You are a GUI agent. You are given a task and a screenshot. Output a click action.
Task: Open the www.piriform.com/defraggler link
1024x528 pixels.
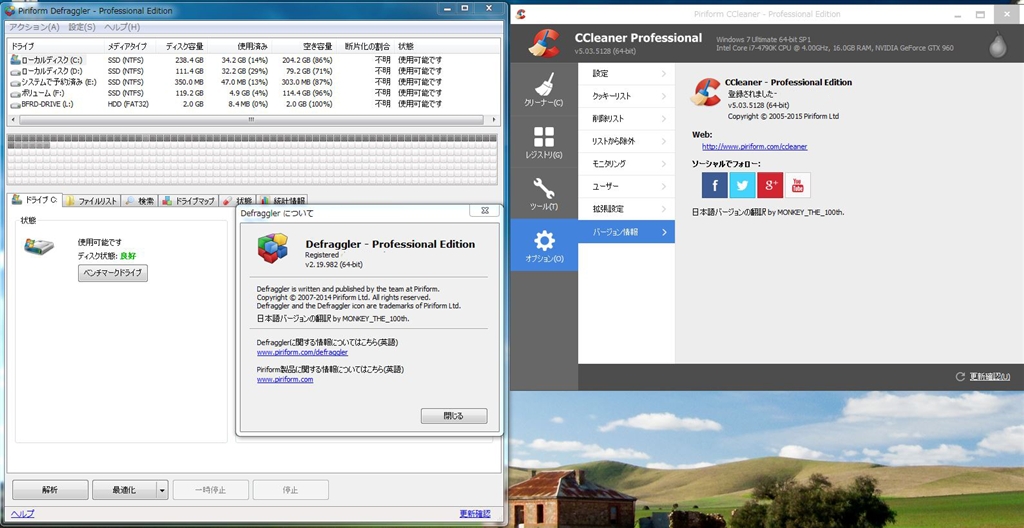[x=302, y=352]
